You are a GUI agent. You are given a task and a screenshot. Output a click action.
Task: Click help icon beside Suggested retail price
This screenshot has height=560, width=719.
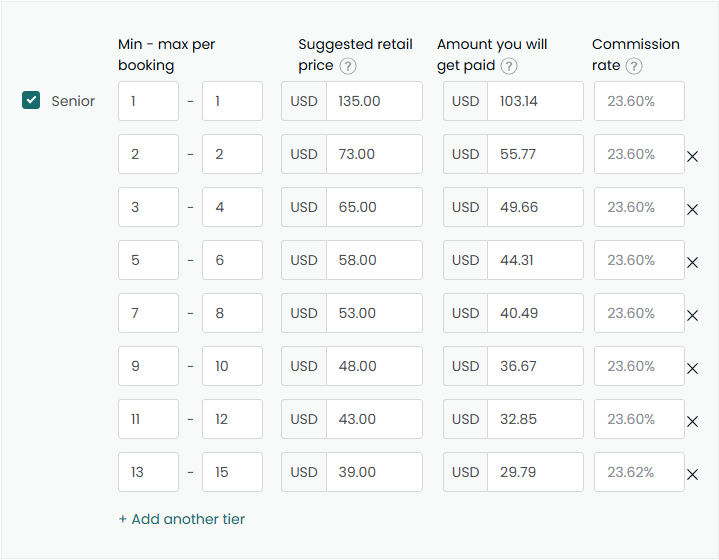coord(348,66)
